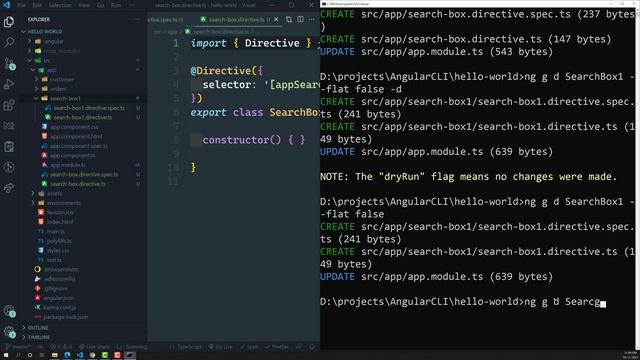The height and width of the screenshot is (360, 640).
Task: Open File Explorer from taskbar
Action: pos(54,355)
